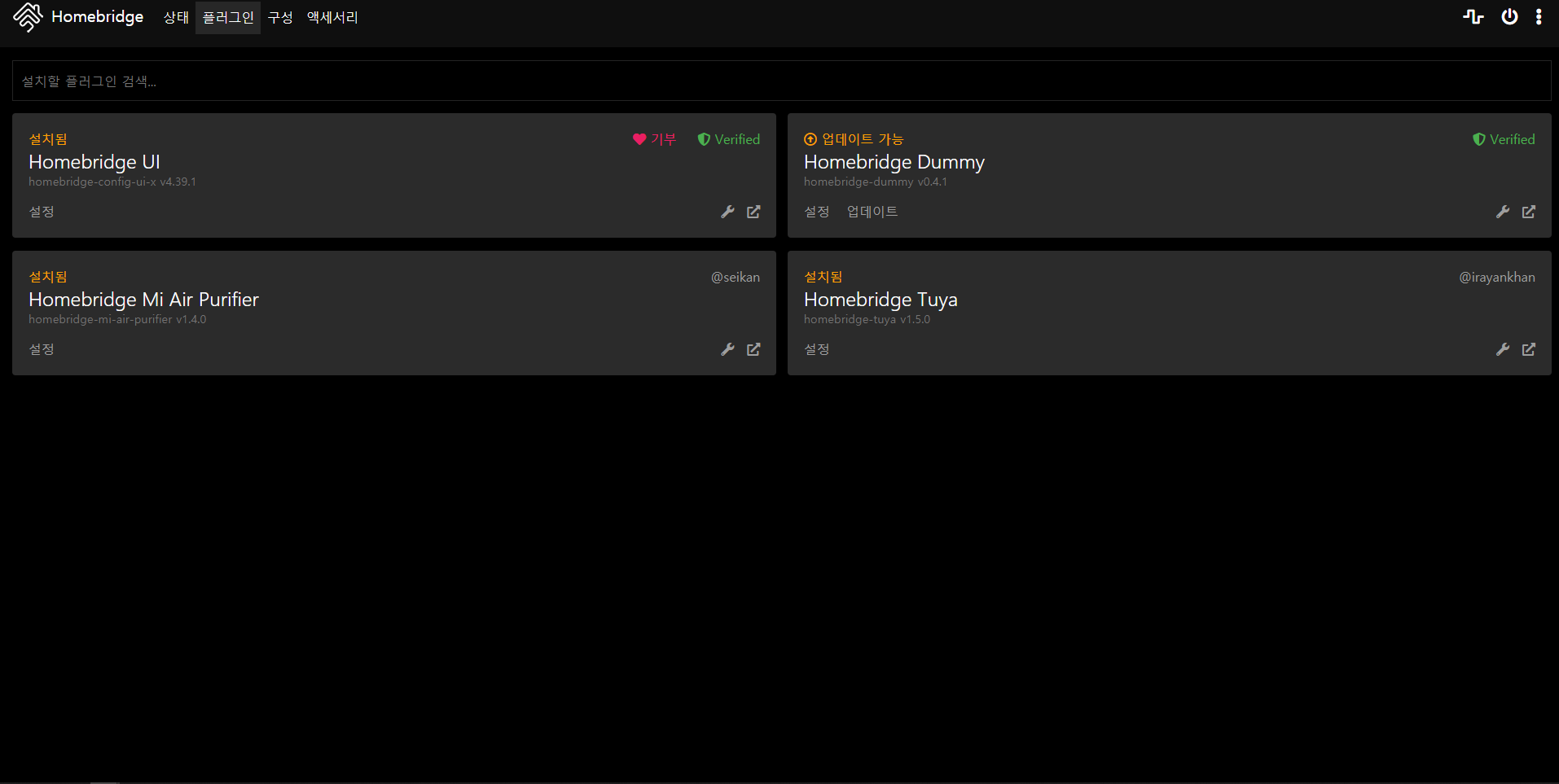Click the Verified badge on Homebridge UI
The height and width of the screenshot is (784, 1559).
click(728, 139)
